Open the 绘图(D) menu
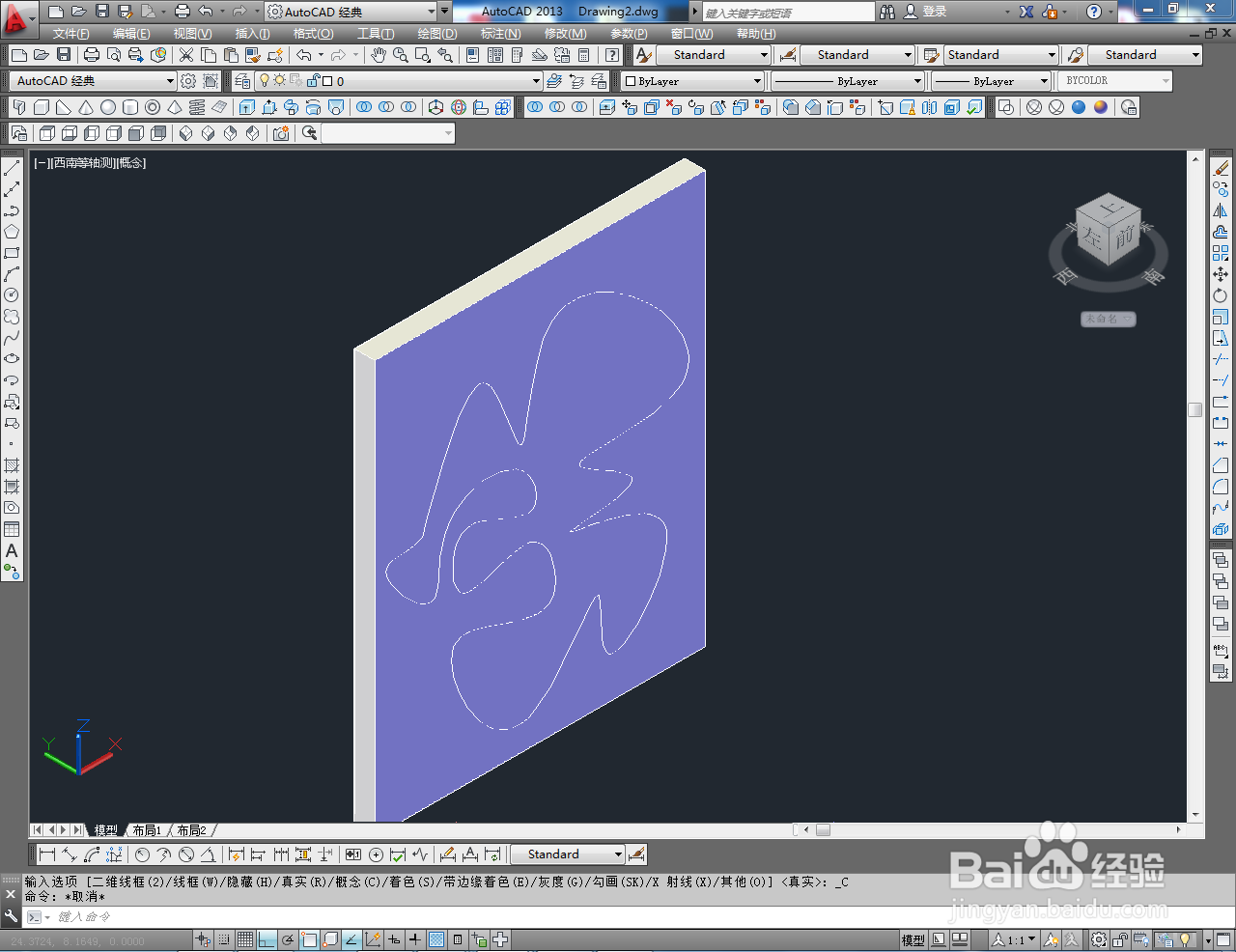Viewport: 1236px width, 952px height. (x=437, y=34)
